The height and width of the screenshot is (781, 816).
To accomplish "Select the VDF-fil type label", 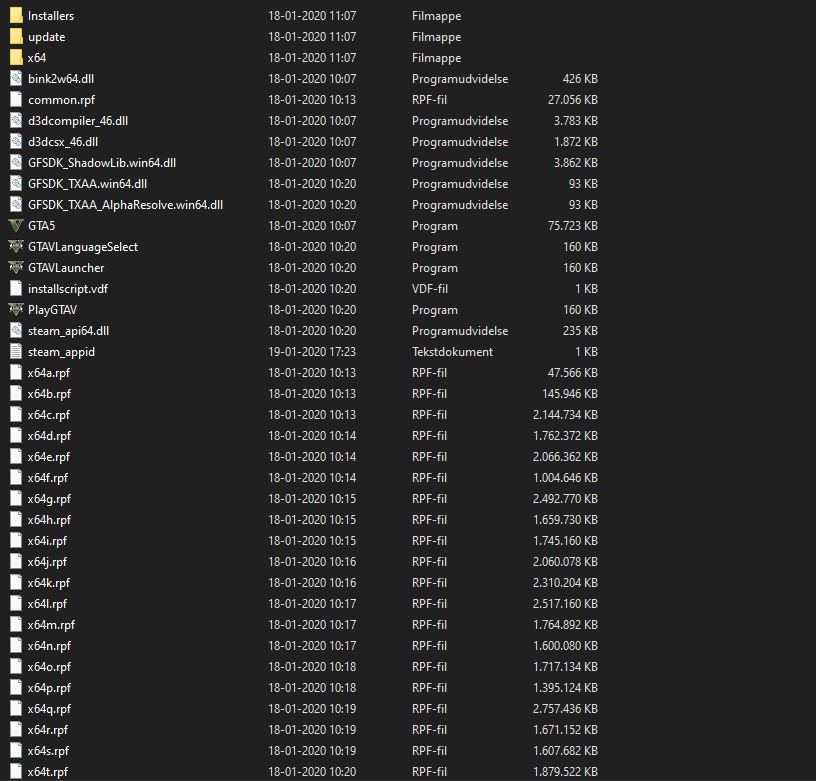I will 430,289.
